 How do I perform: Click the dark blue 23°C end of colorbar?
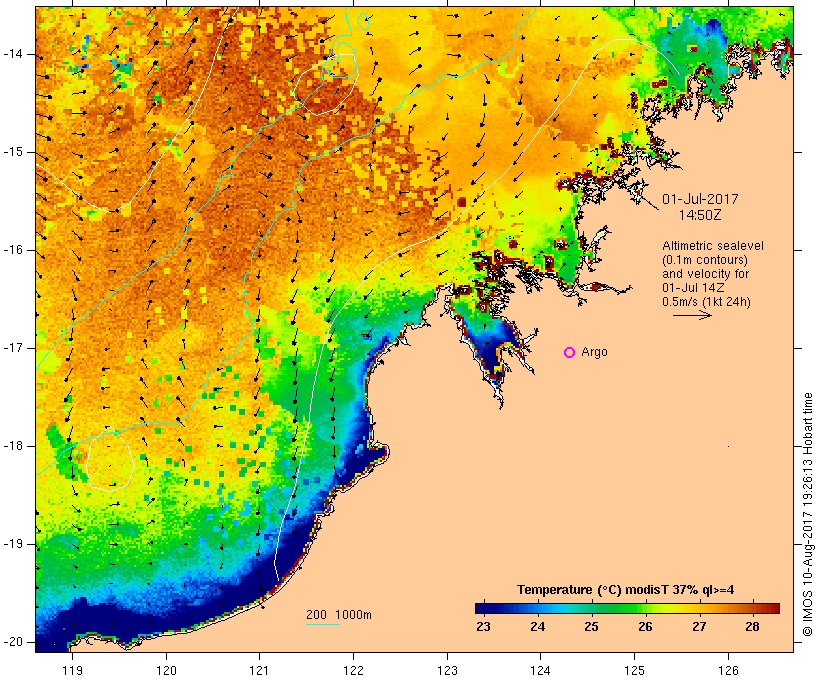tap(483, 608)
